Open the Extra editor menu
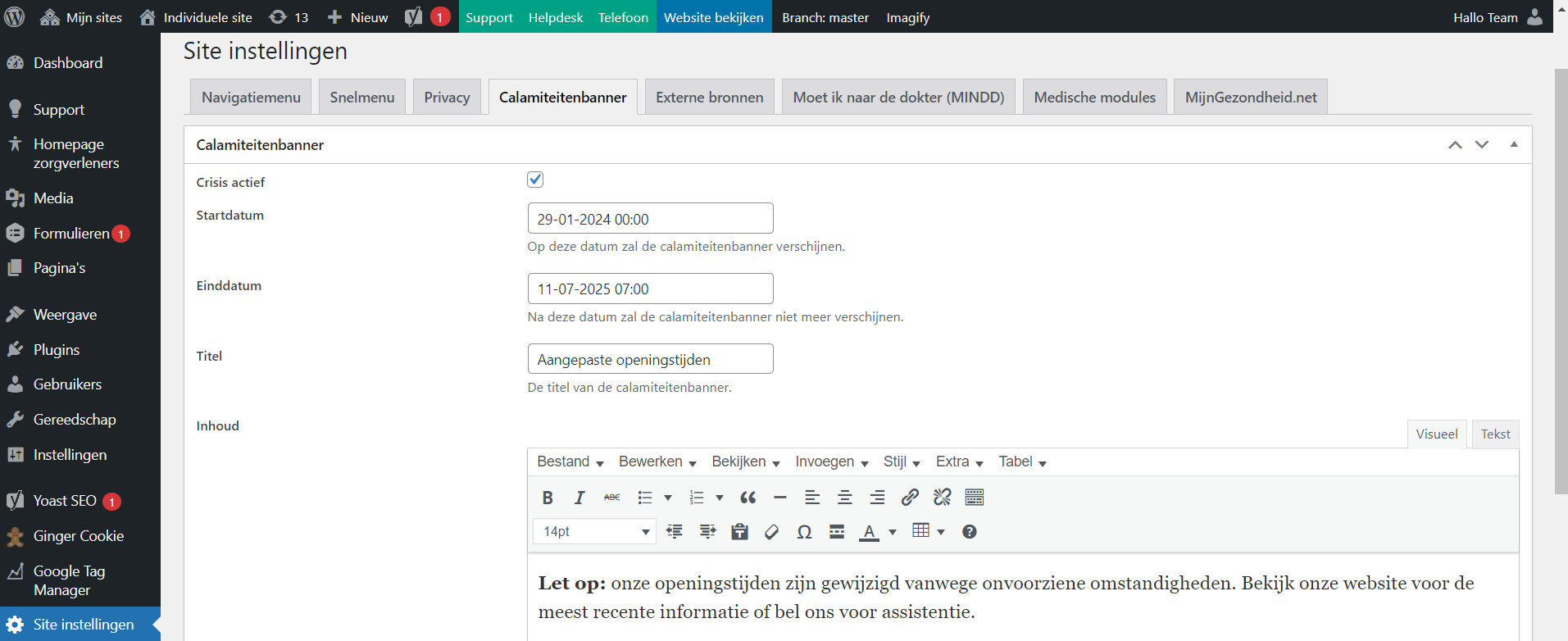 coord(960,461)
